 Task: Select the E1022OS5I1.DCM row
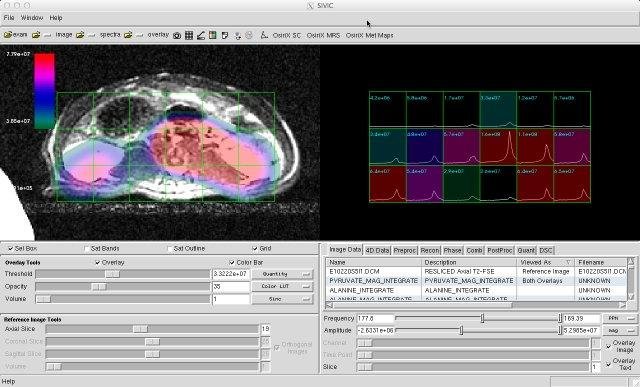[477, 271]
